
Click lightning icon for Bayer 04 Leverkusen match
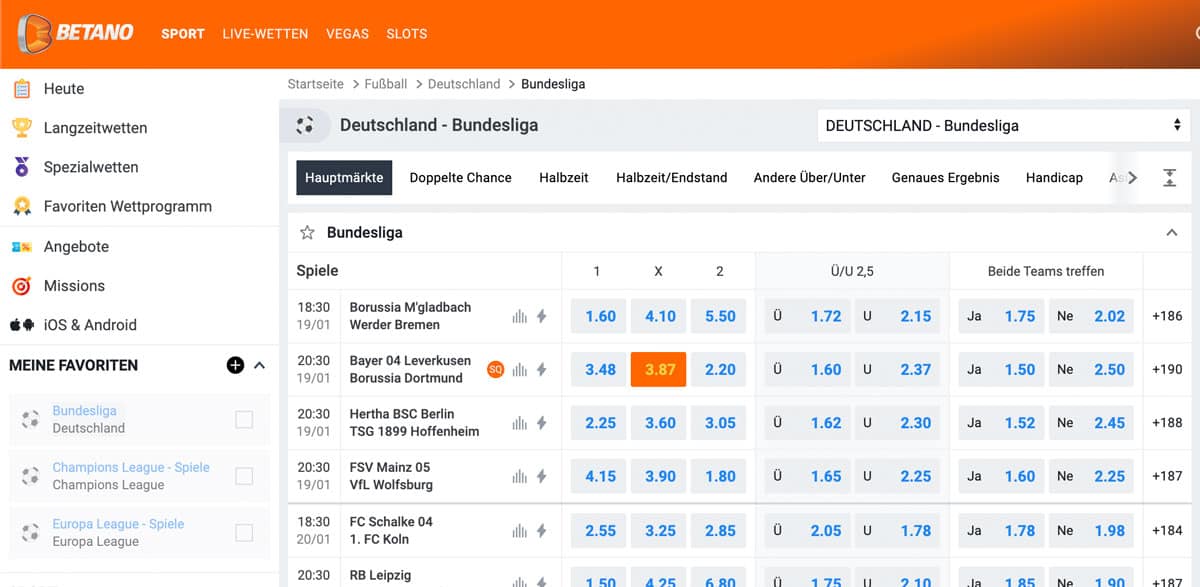(541, 370)
